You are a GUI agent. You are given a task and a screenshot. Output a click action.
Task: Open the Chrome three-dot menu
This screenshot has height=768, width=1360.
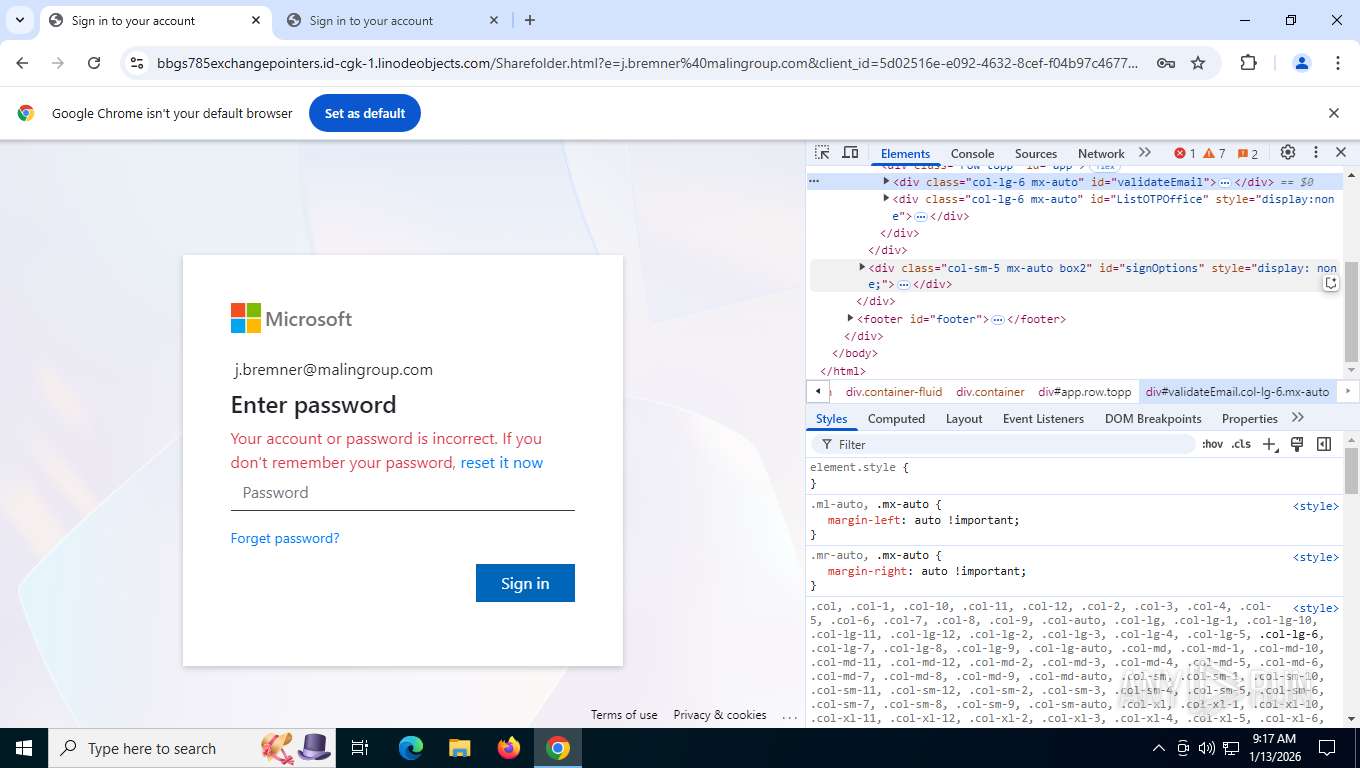pyautogui.click(x=1338, y=63)
